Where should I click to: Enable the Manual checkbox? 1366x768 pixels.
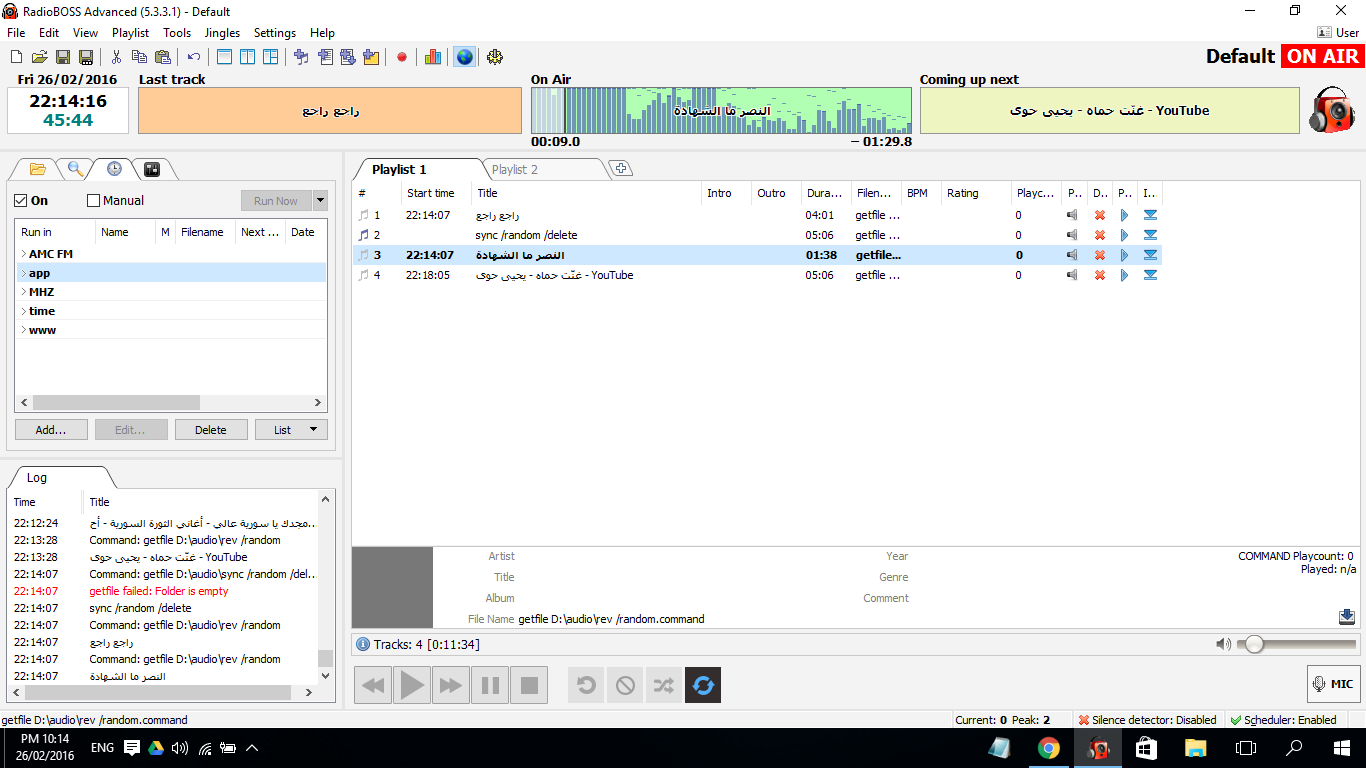click(x=94, y=201)
